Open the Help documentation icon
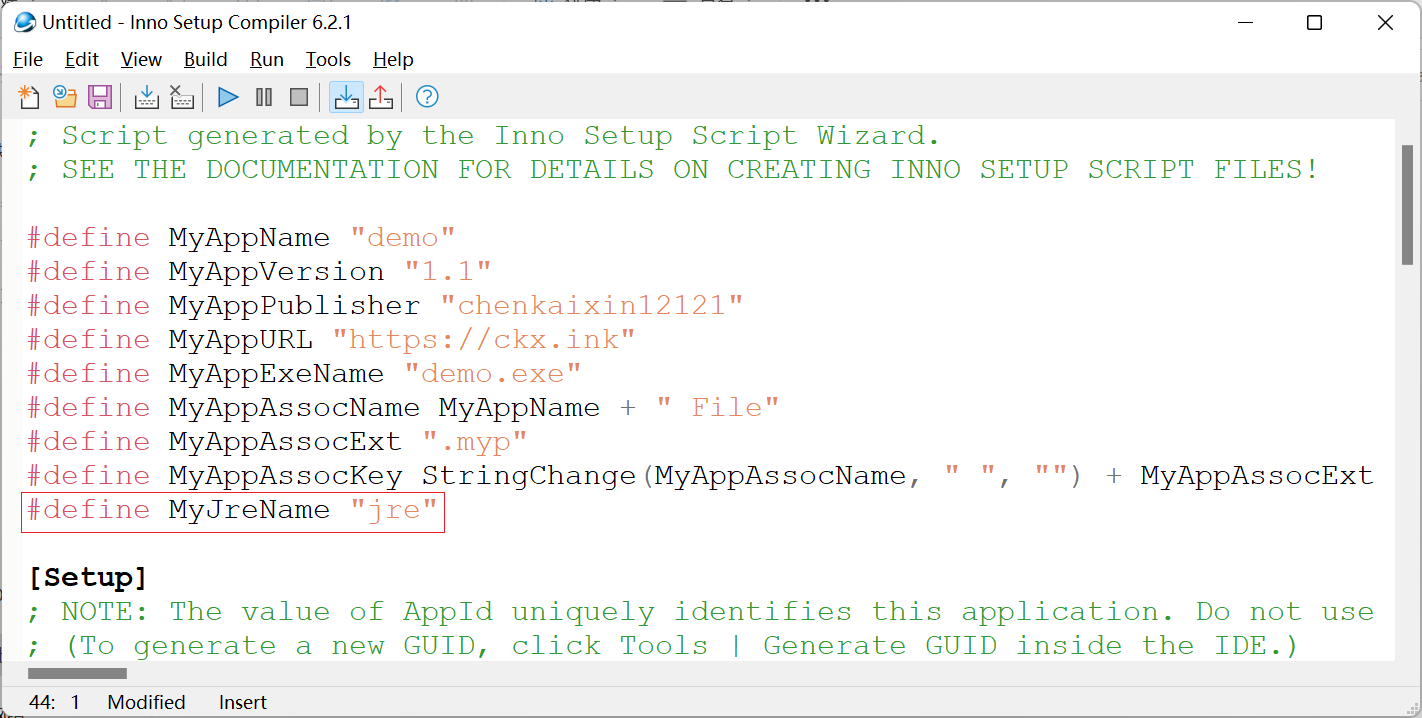The image size is (1422, 718). 427,97
